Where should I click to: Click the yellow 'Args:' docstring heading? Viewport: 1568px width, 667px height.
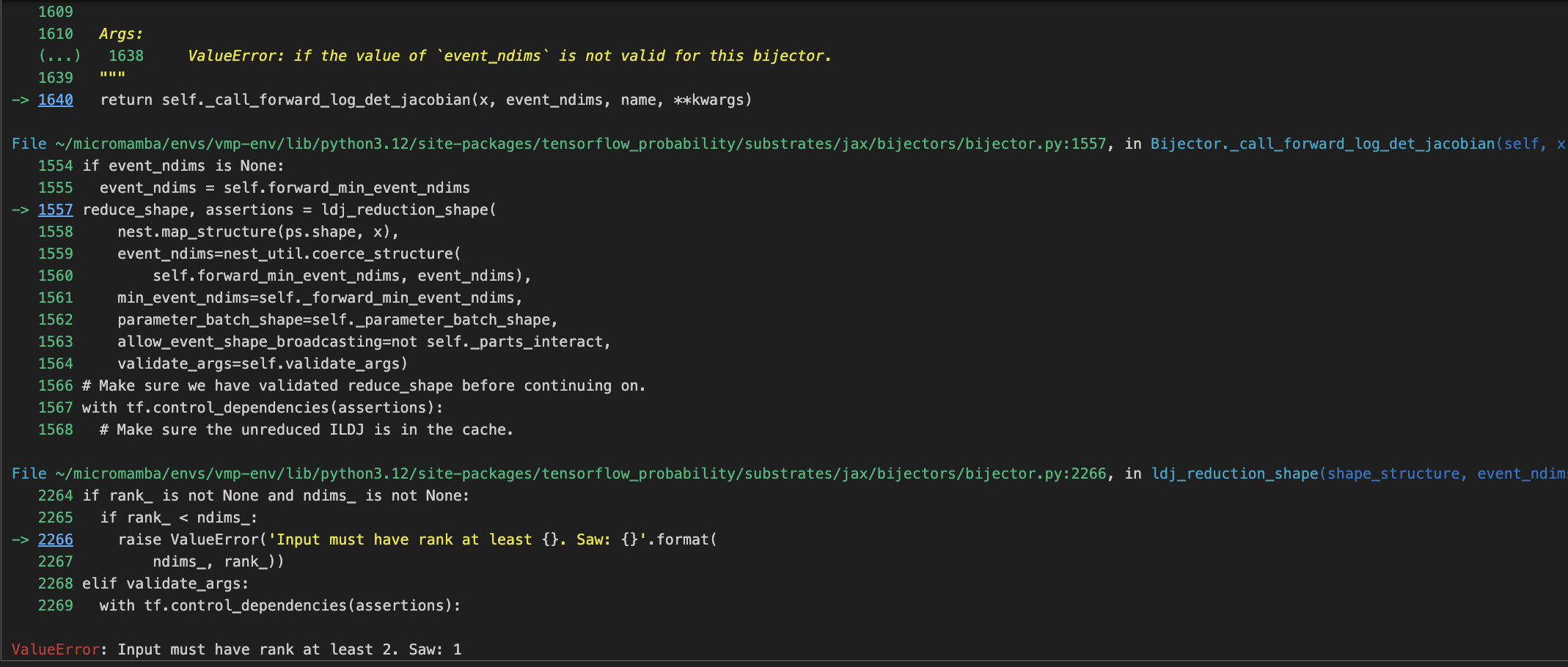coord(121,34)
